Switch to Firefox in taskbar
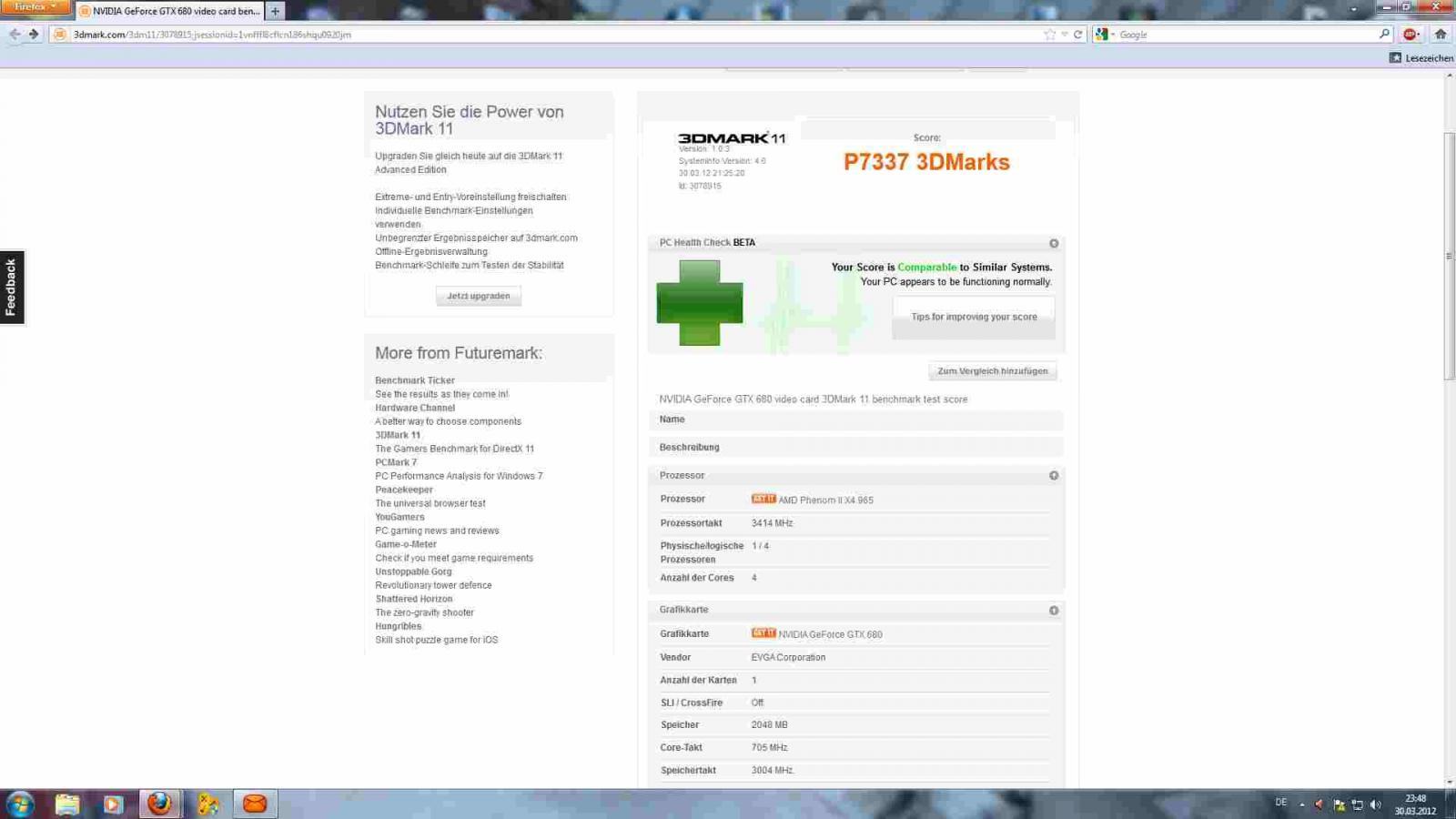 (159, 804)
